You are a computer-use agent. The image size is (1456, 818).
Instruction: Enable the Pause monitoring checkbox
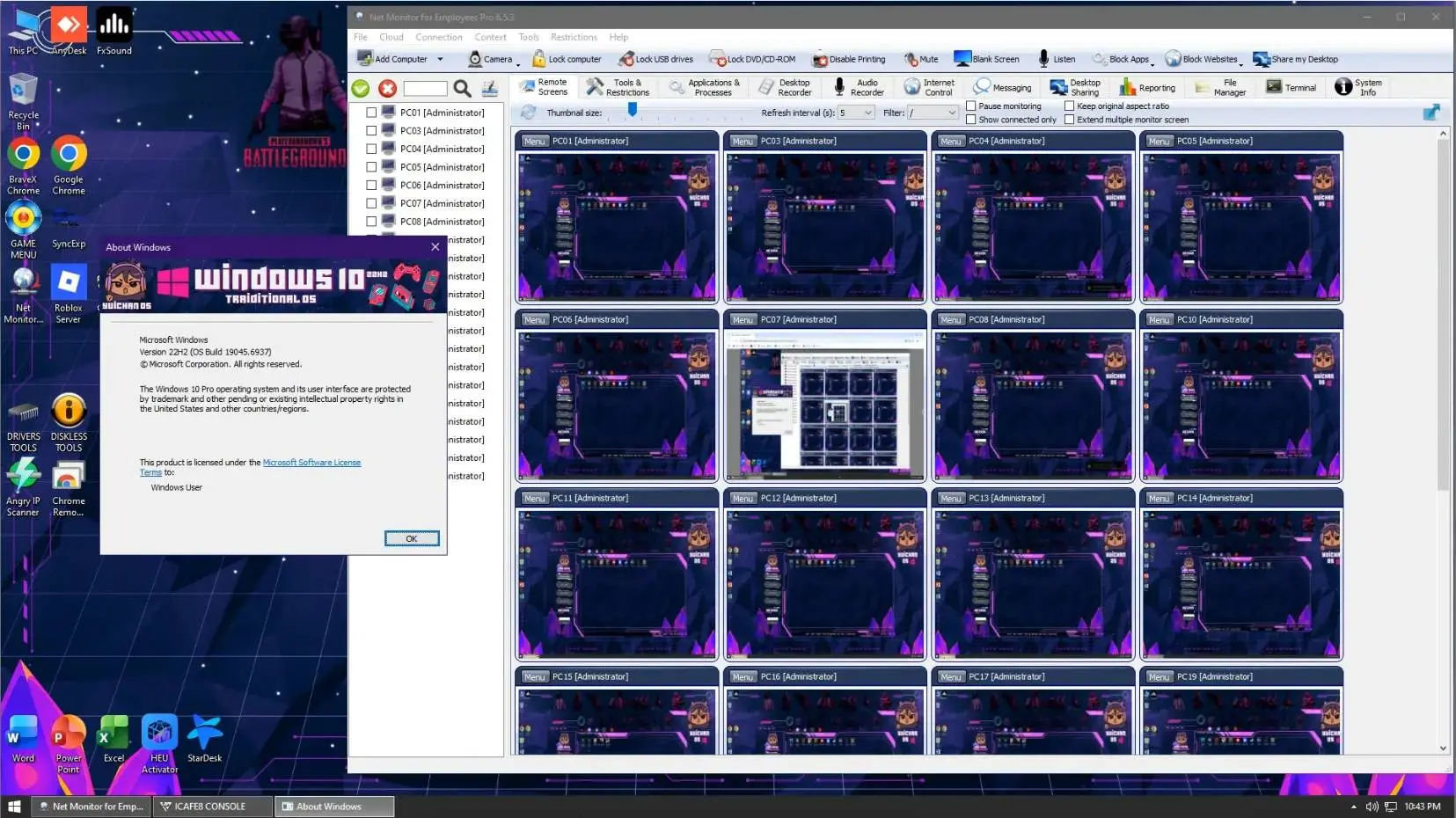pyautogui.click(x=971, y=106)
